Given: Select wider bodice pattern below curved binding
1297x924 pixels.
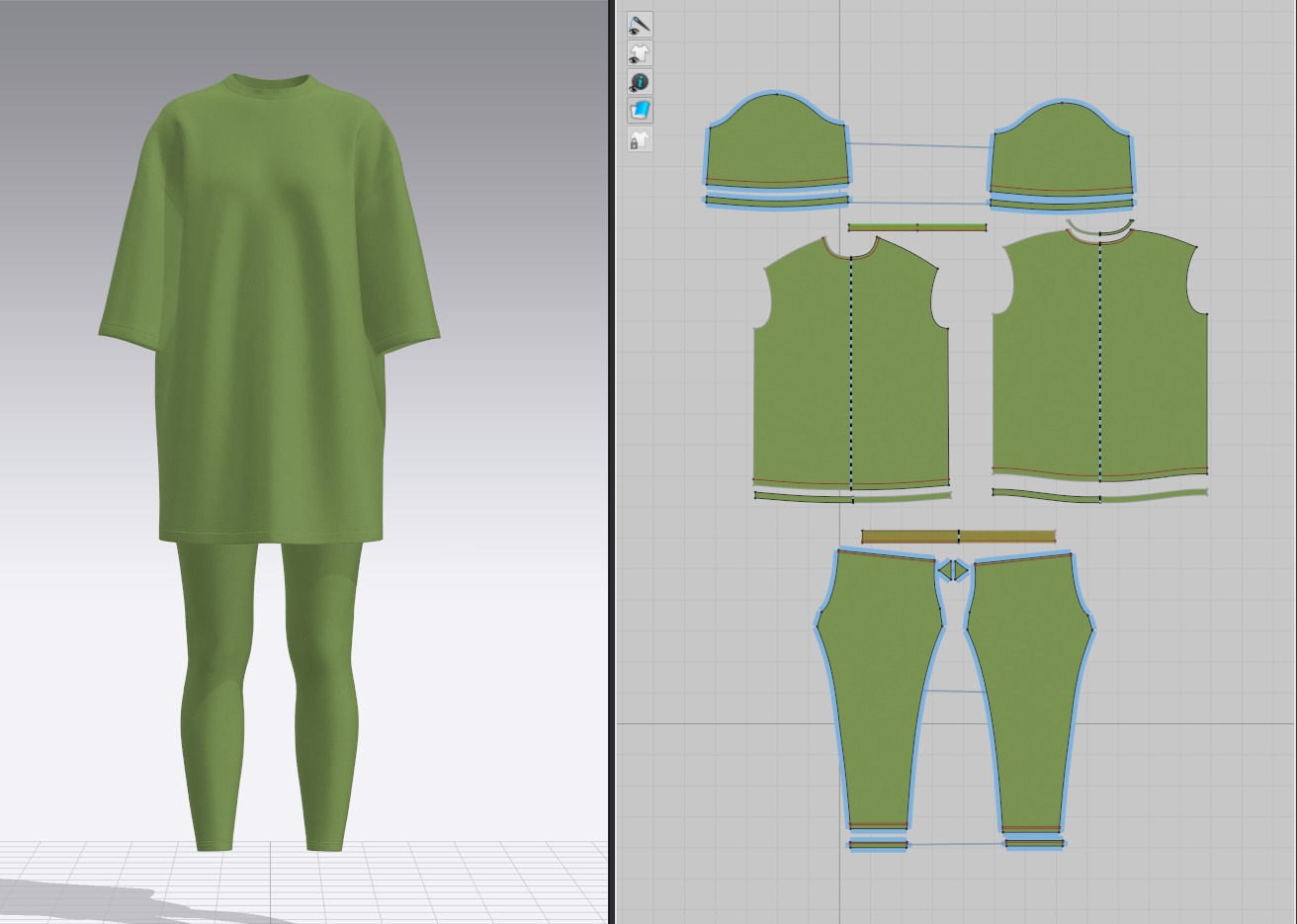Looking at the screenshot, I should click(x=1099, y=356).
